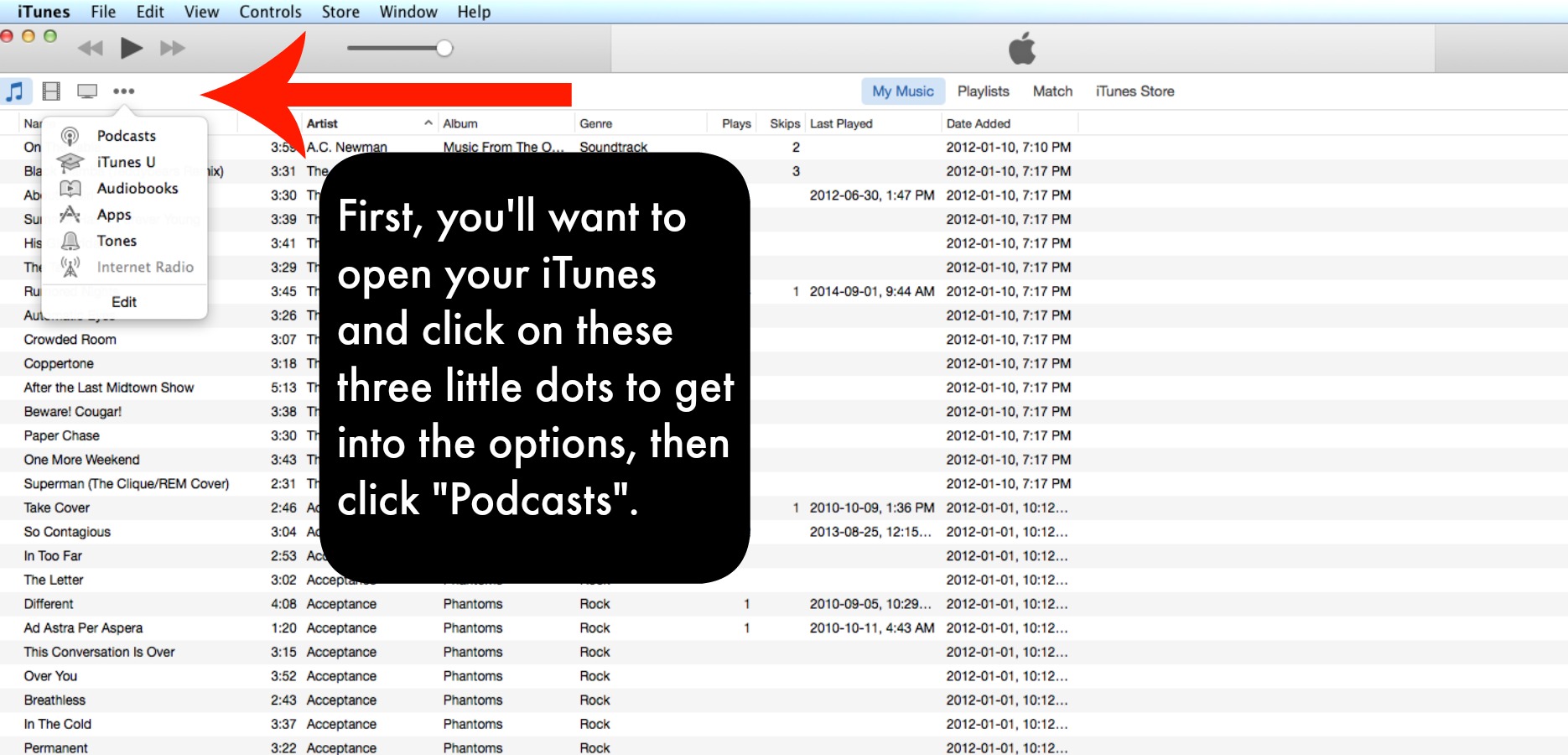Image resolution: width=1568 pixels, height=755 pixels.
Task: Switch to the Match tab
Action: point(1052,91)
